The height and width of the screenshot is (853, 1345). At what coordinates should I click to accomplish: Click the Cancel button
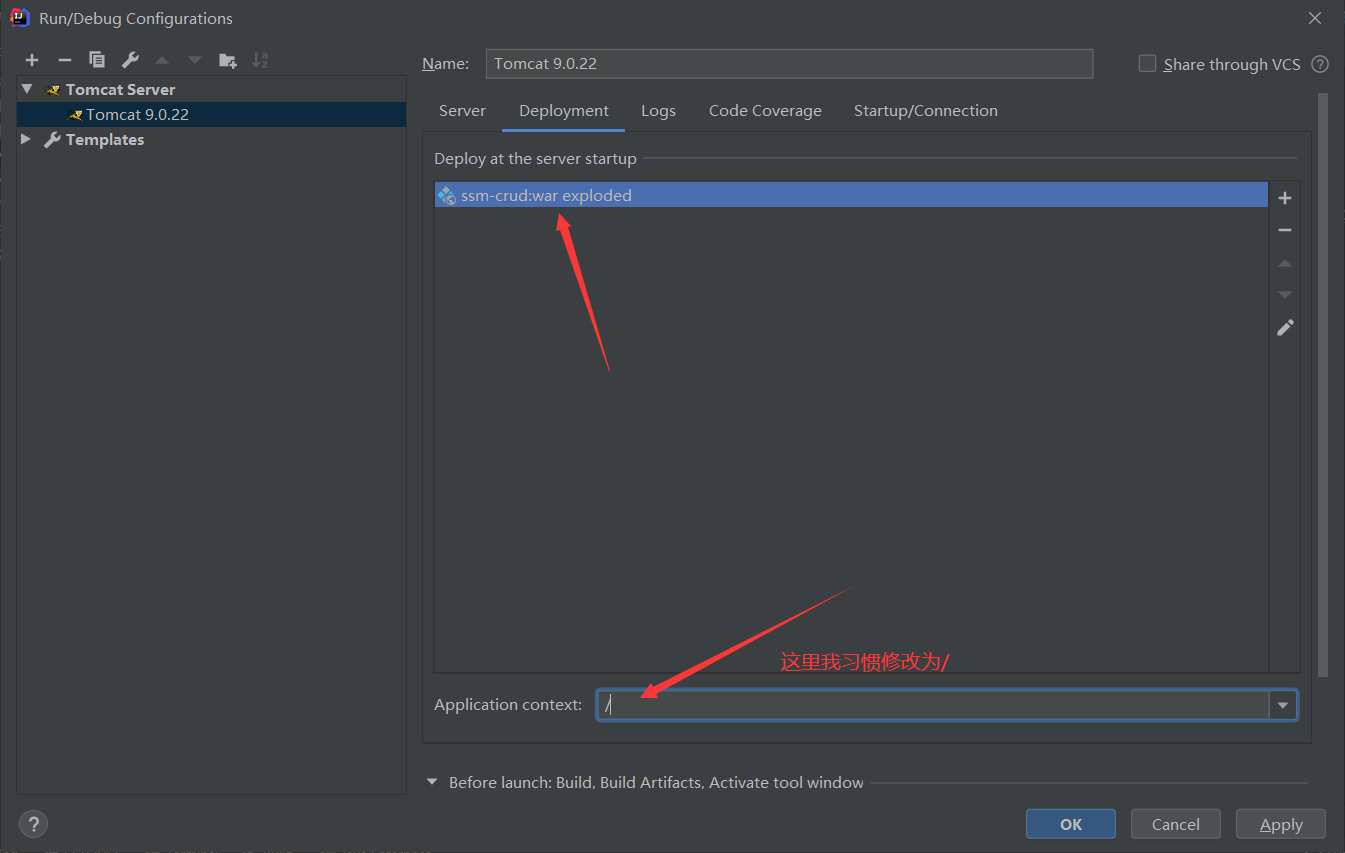(1176, 824)
